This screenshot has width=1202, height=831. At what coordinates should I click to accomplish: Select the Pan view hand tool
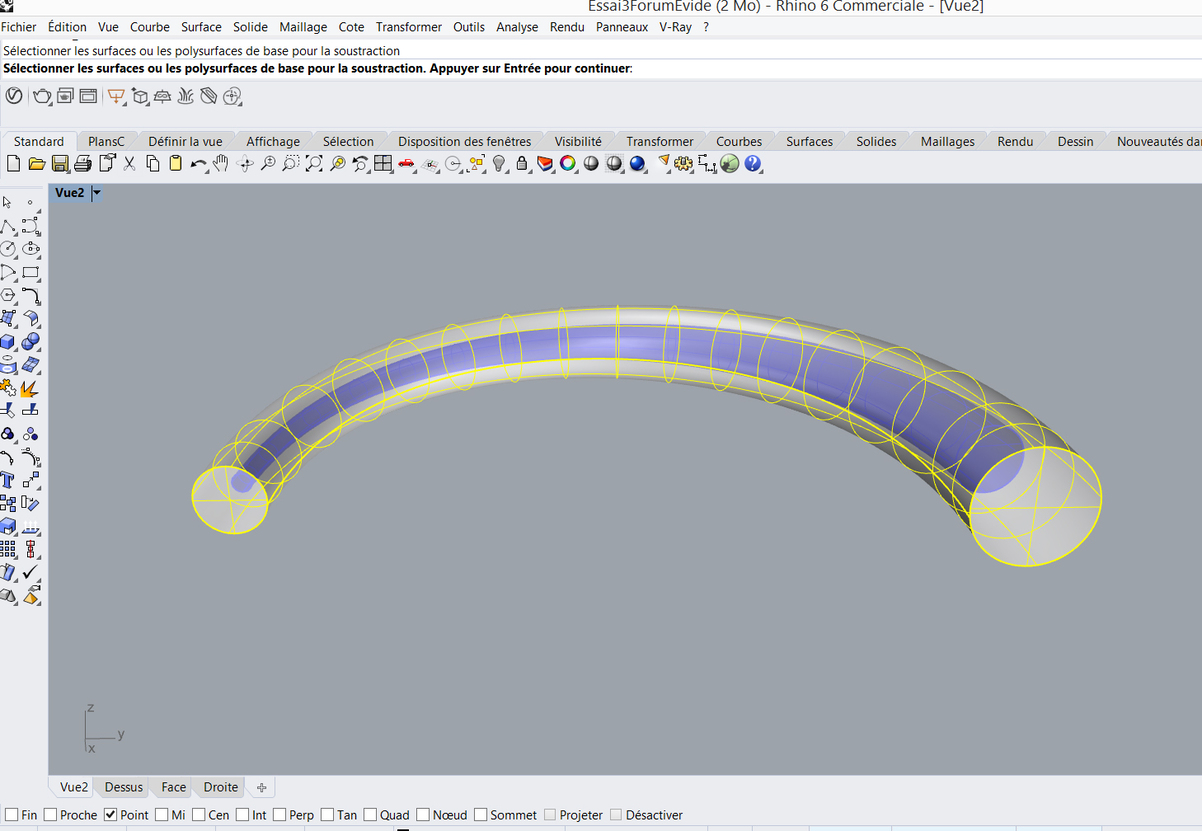click(221, 164)
